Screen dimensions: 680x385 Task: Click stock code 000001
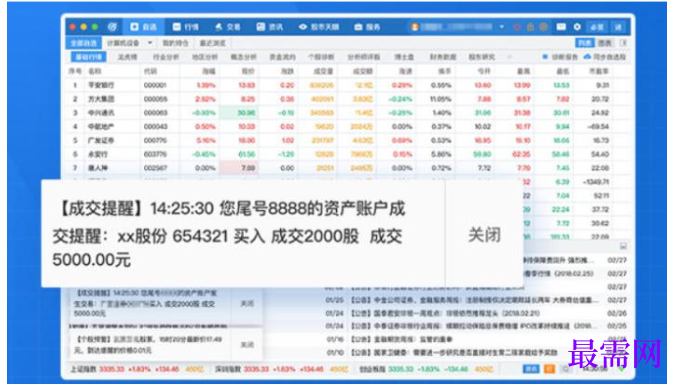(x=155, y=85)
